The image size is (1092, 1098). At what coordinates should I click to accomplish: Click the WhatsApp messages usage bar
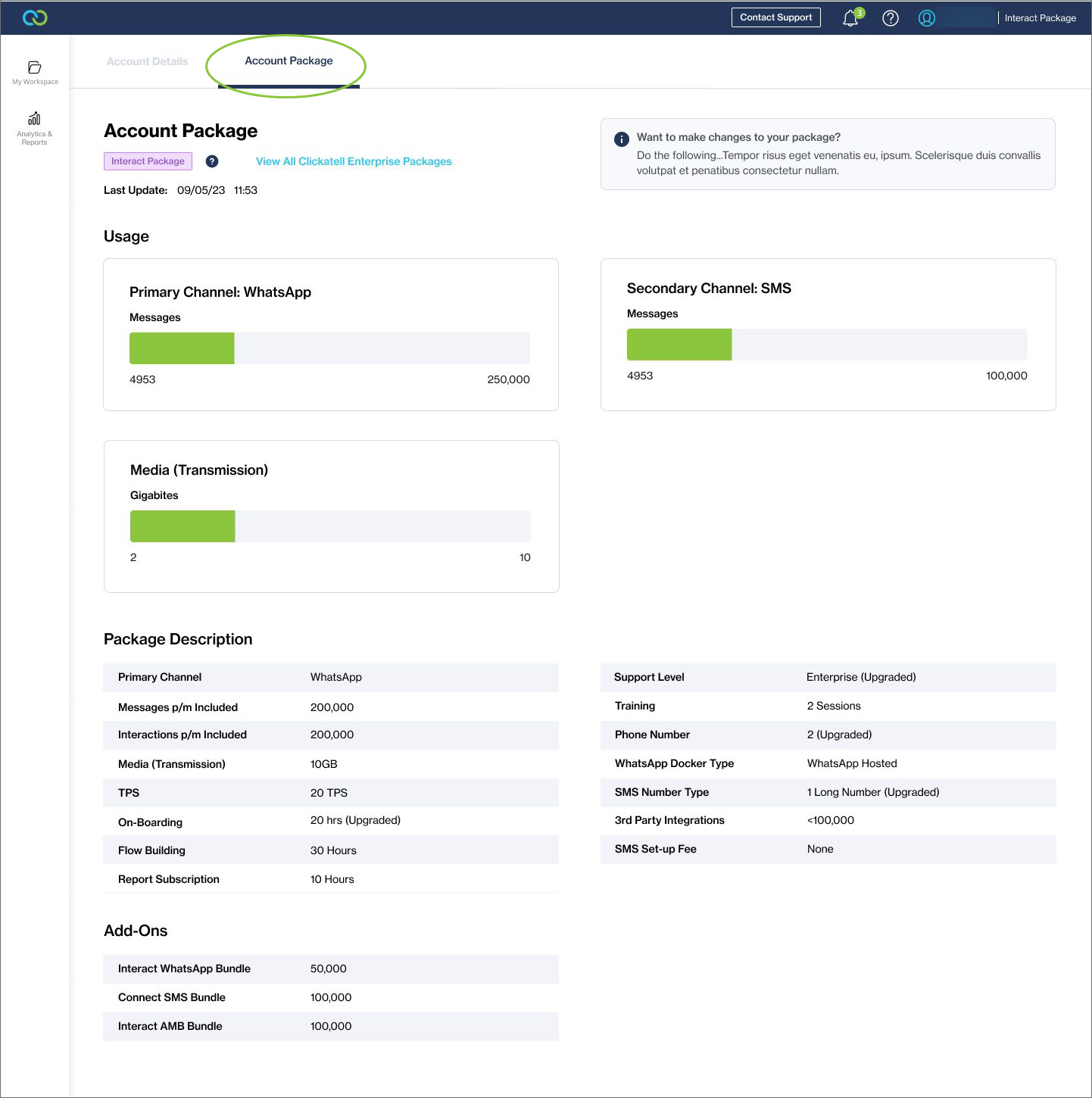click(329, 348)
